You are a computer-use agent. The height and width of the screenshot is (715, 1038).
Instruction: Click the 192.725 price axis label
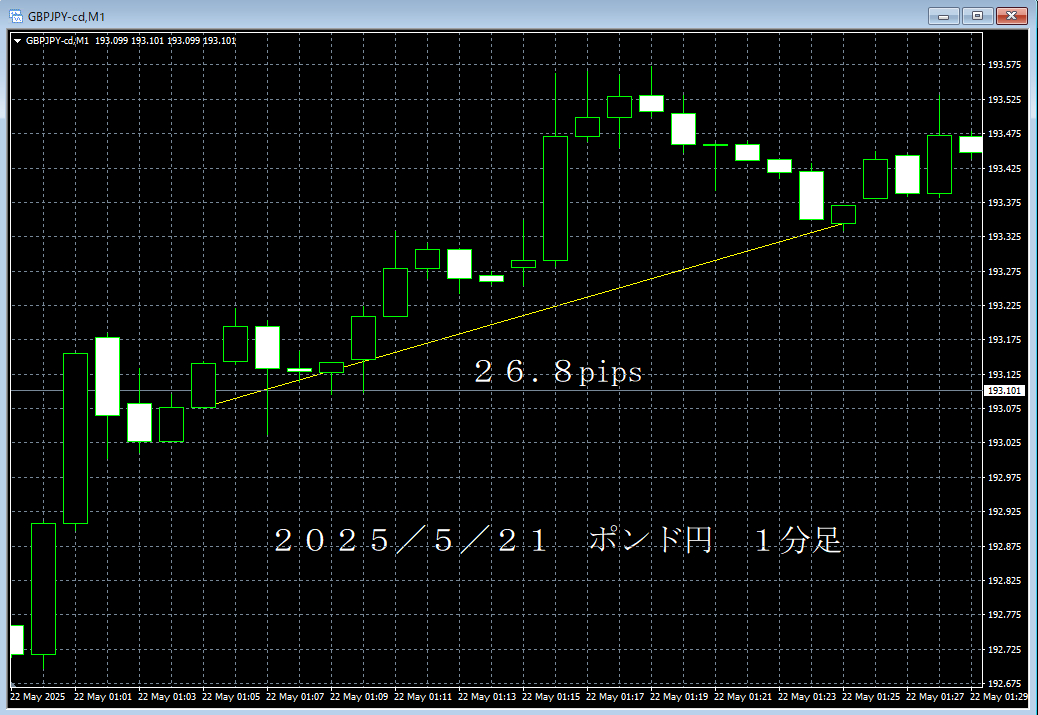[1004, 649]
